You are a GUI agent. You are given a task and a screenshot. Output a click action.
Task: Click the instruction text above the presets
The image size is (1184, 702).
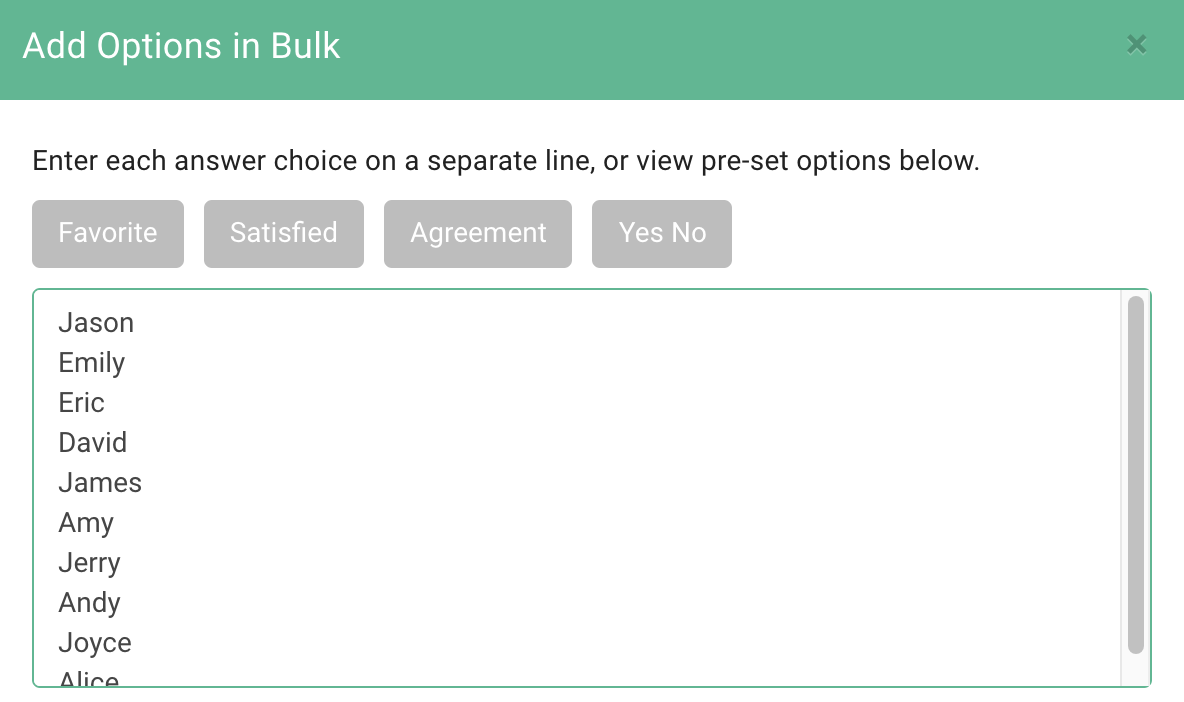click(507, 161)
